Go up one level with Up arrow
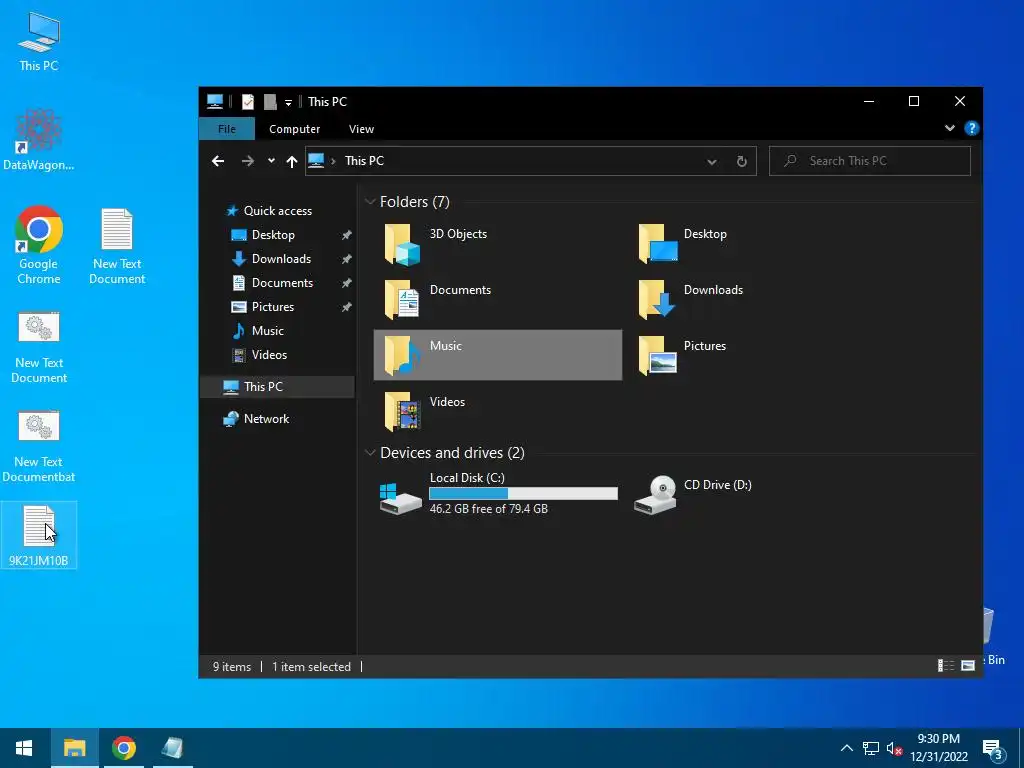Image resolution: width=1024 pixels, height=768 pixels. coord(292,161)
